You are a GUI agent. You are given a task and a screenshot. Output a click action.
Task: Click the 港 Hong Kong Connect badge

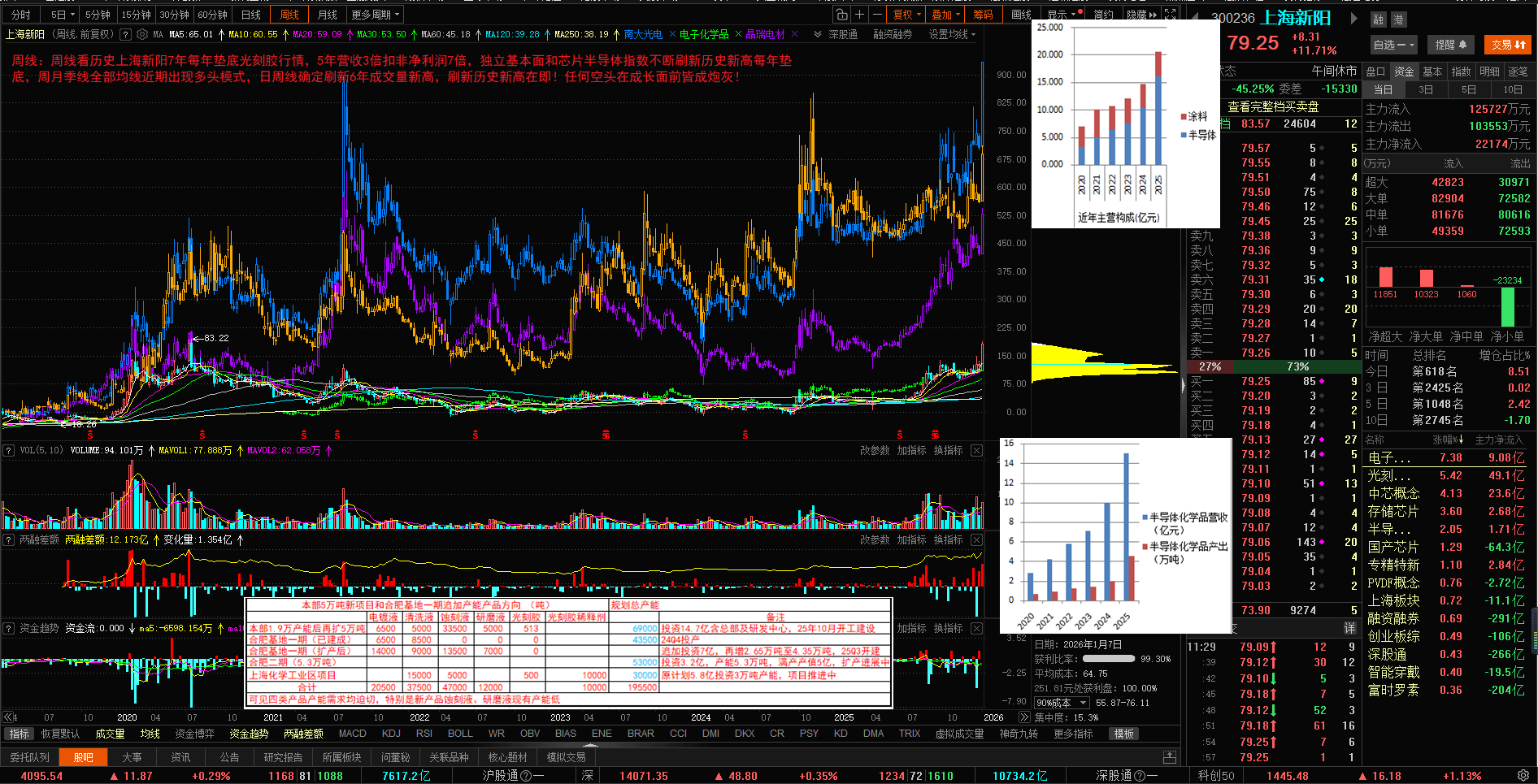point(1398,19)
